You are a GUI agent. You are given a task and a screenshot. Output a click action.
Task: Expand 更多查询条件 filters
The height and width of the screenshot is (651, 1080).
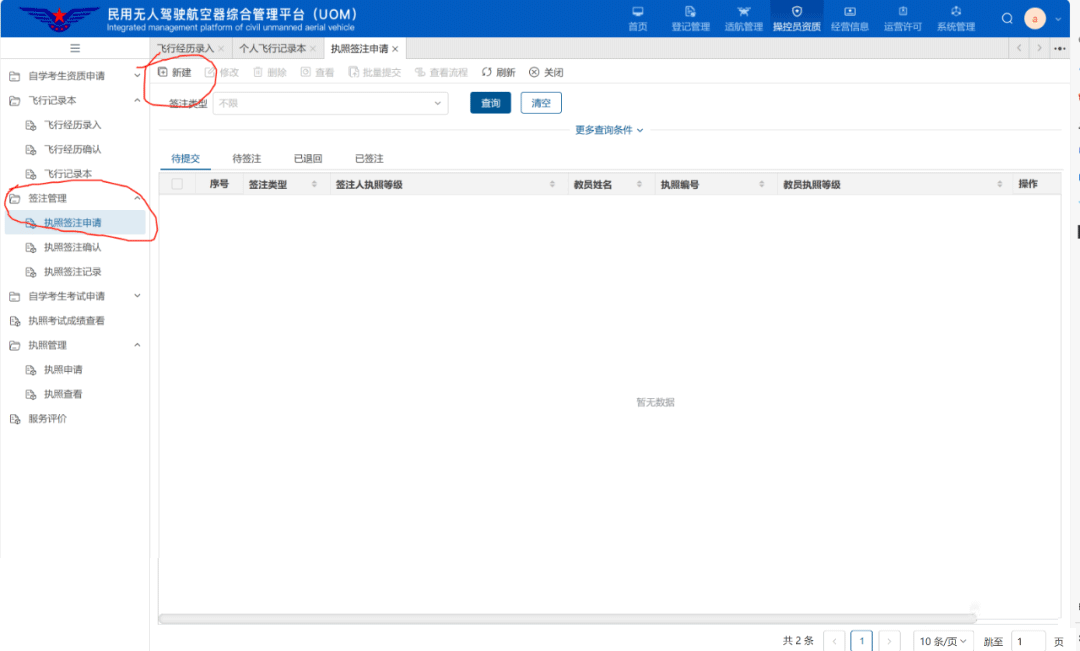point(609,130)
